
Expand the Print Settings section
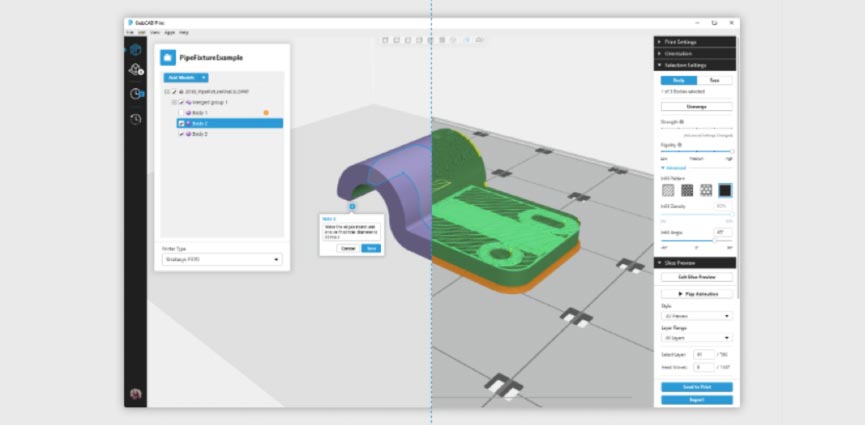[x=695, y=42]
